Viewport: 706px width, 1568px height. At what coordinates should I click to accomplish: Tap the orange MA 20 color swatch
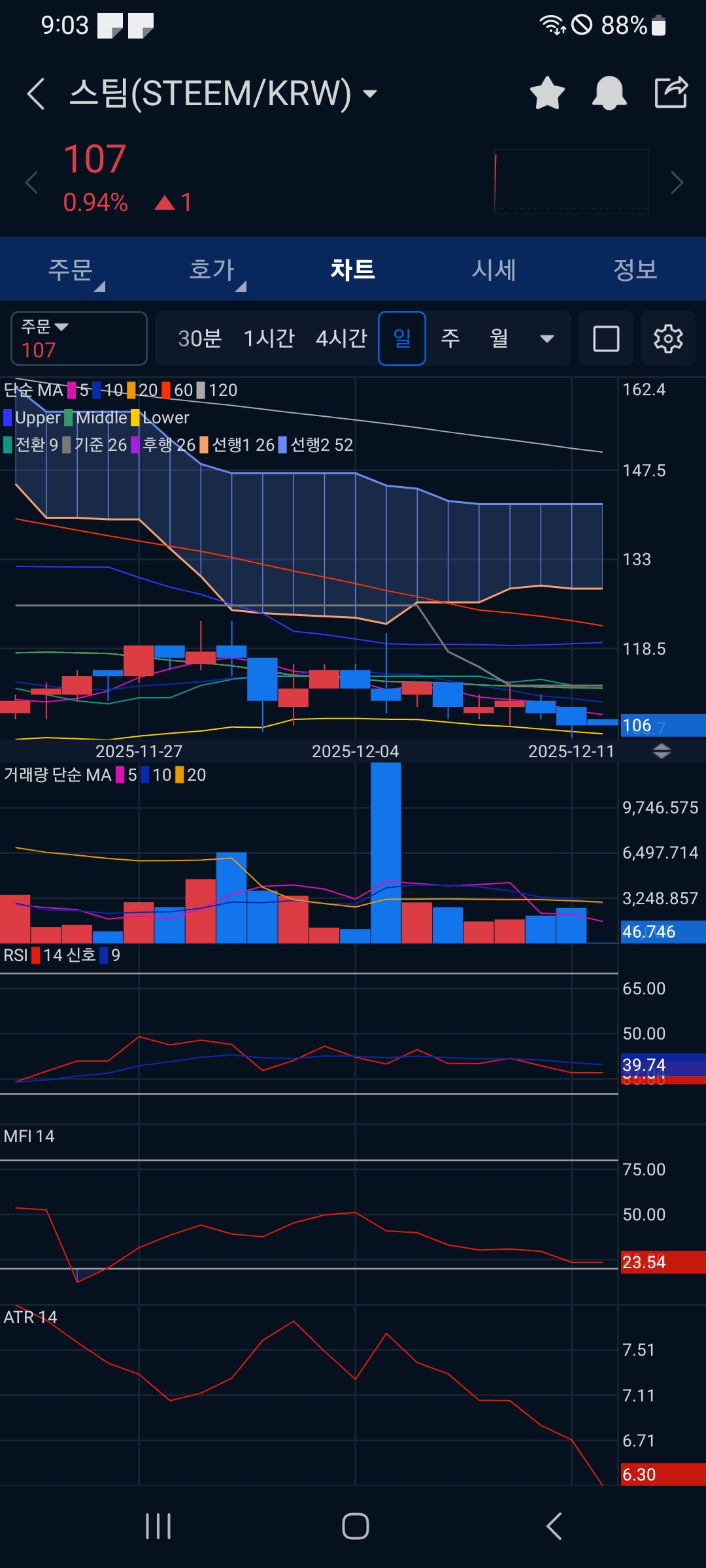pyautogui.click(x=131, y=390)
